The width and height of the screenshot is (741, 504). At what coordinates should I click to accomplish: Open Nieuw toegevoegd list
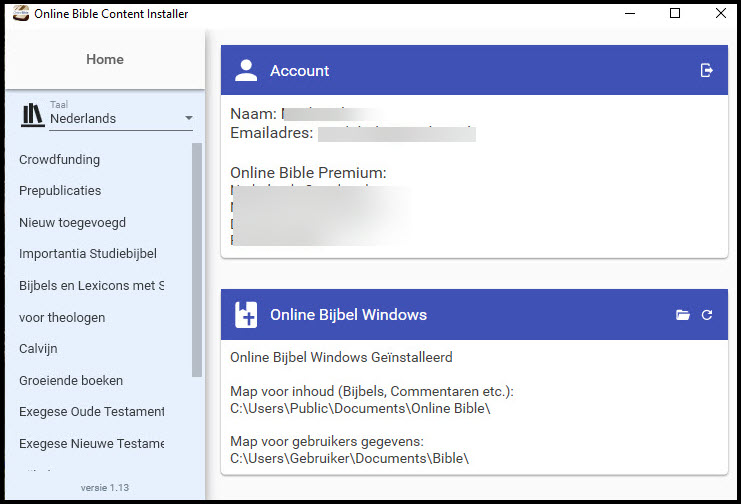click(x=72, y=222)
